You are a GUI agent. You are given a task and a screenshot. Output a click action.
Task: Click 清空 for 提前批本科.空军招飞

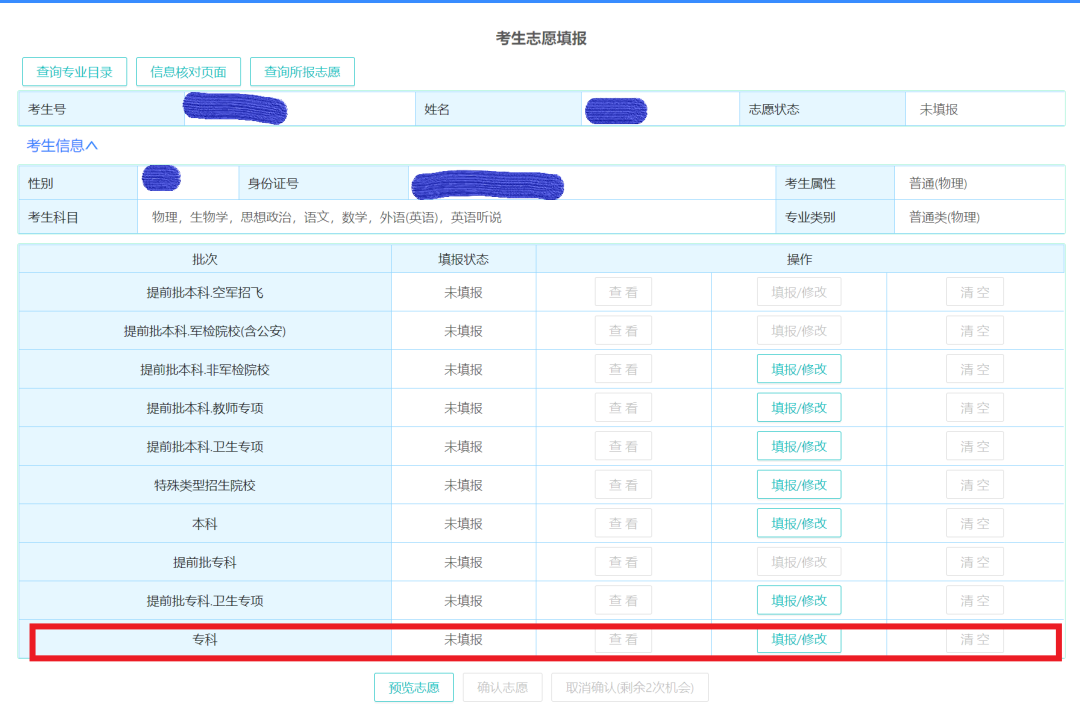tap(975, 292)
